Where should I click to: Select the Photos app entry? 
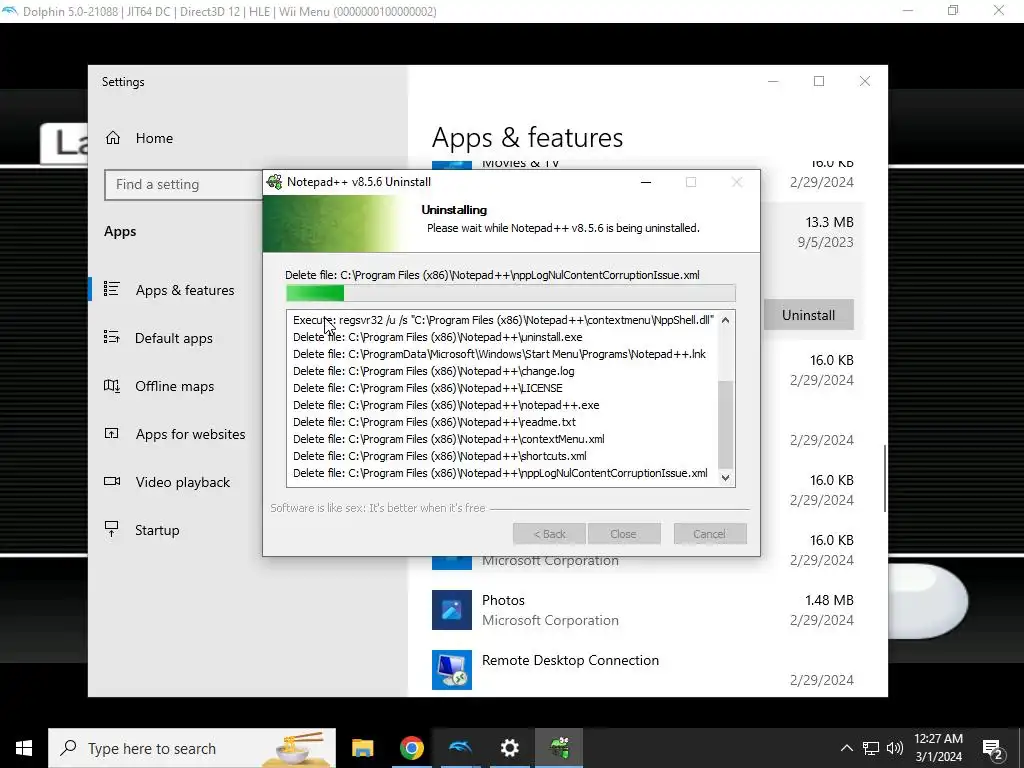coord(643,610)
